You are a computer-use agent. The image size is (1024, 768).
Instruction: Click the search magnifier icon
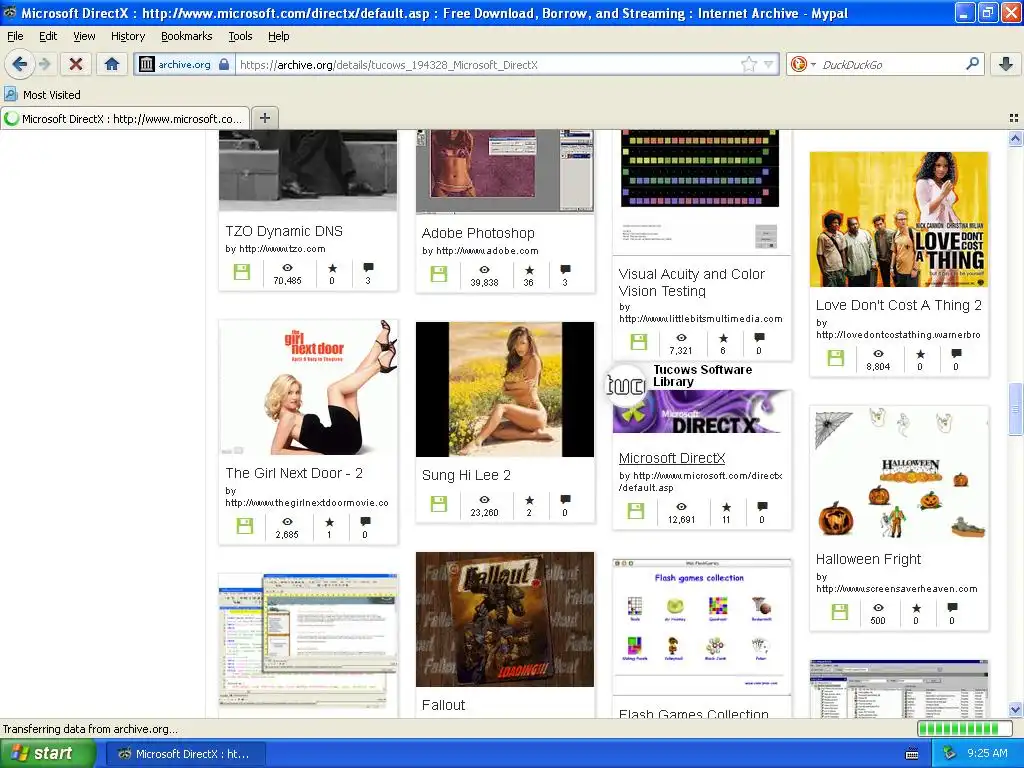click(972, 64)
